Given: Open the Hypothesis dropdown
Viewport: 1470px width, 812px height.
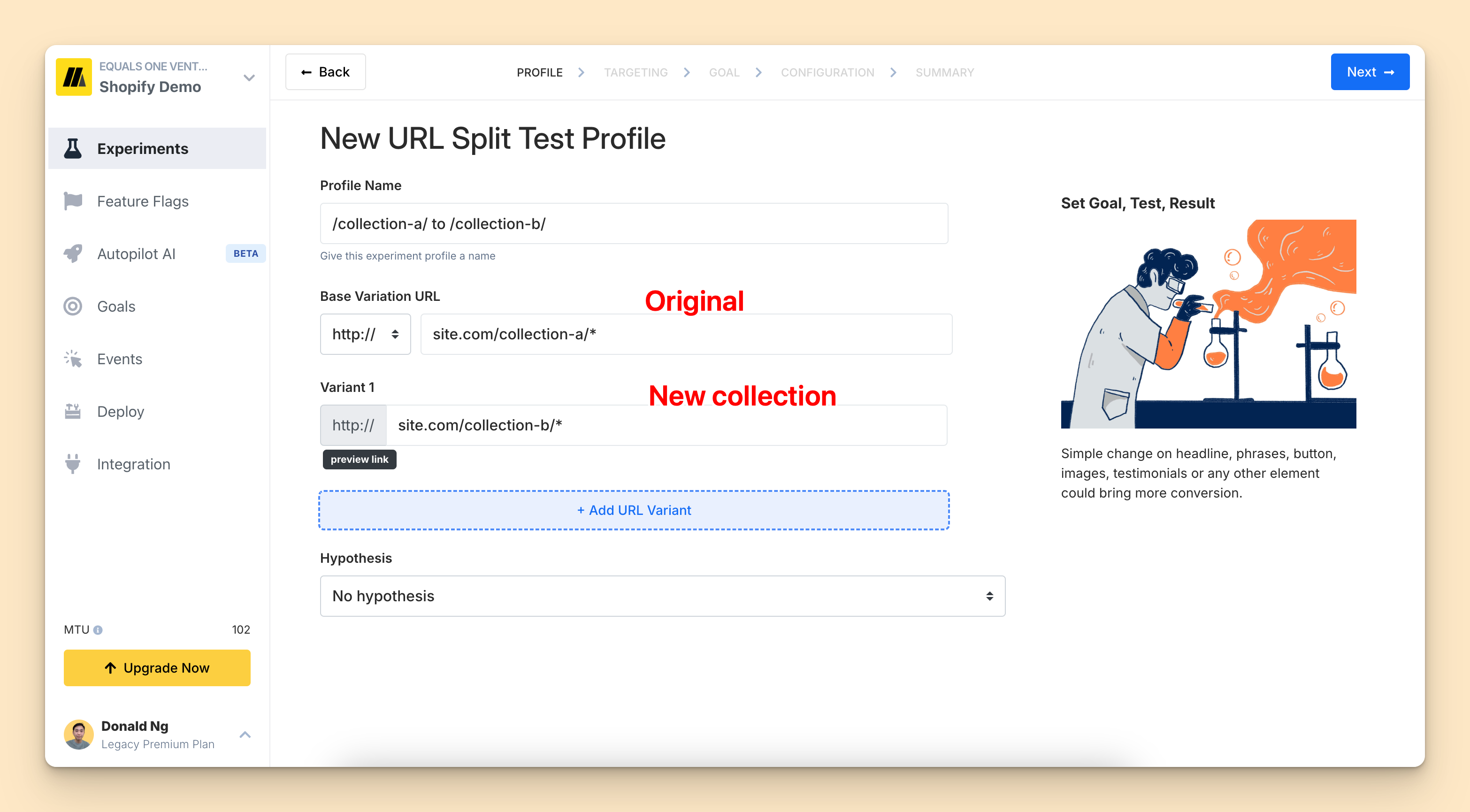Looking at the screenshot, I should 662,596.
